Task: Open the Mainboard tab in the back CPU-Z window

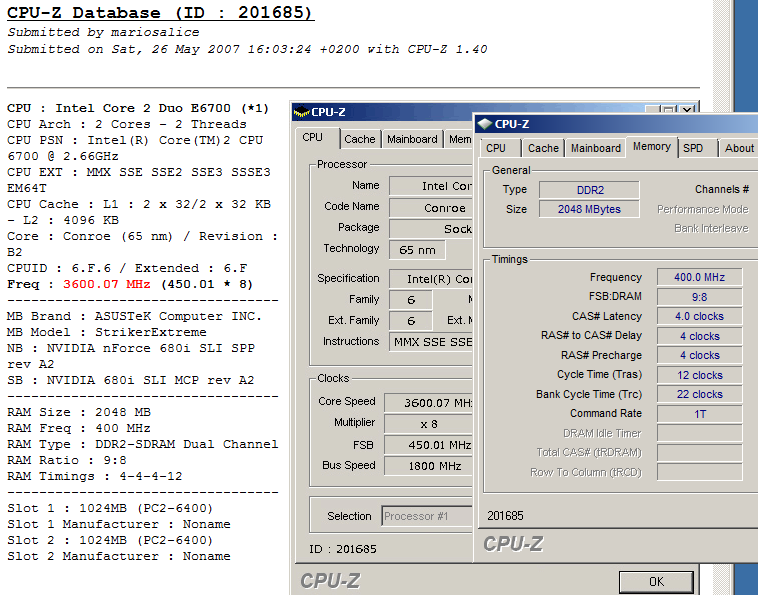Action: [412, 139]
